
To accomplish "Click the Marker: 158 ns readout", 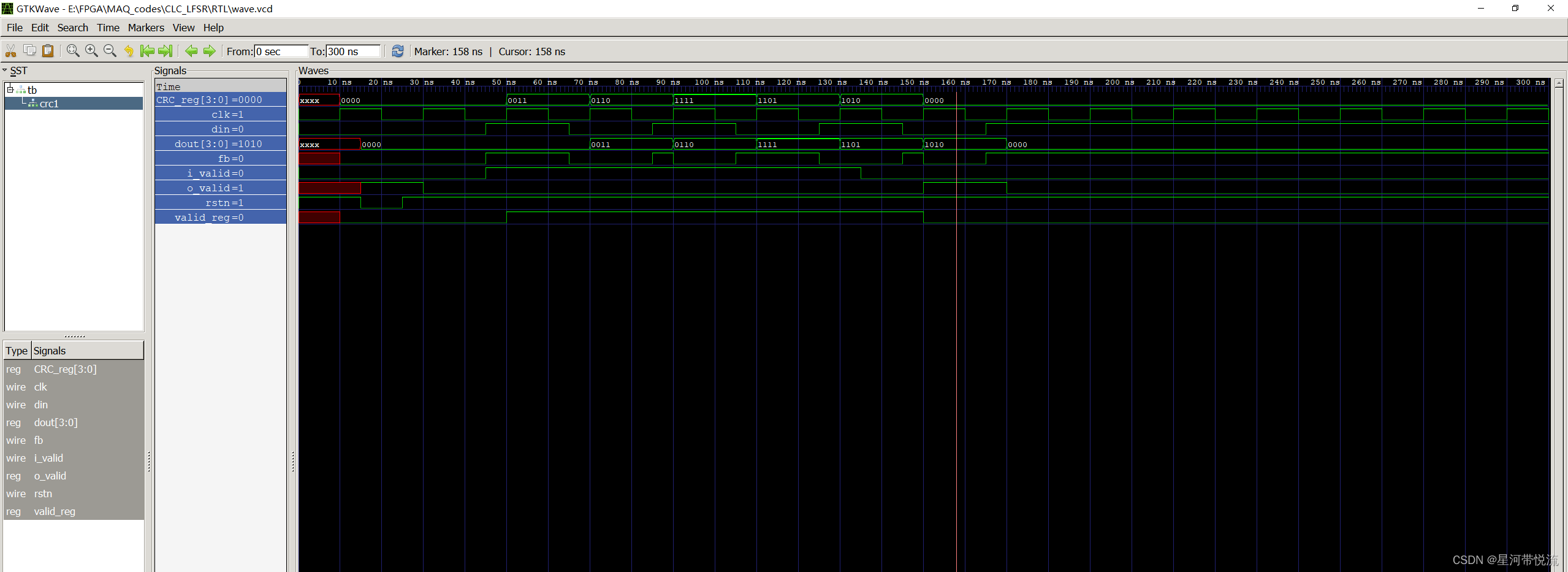I will (448, 51).
